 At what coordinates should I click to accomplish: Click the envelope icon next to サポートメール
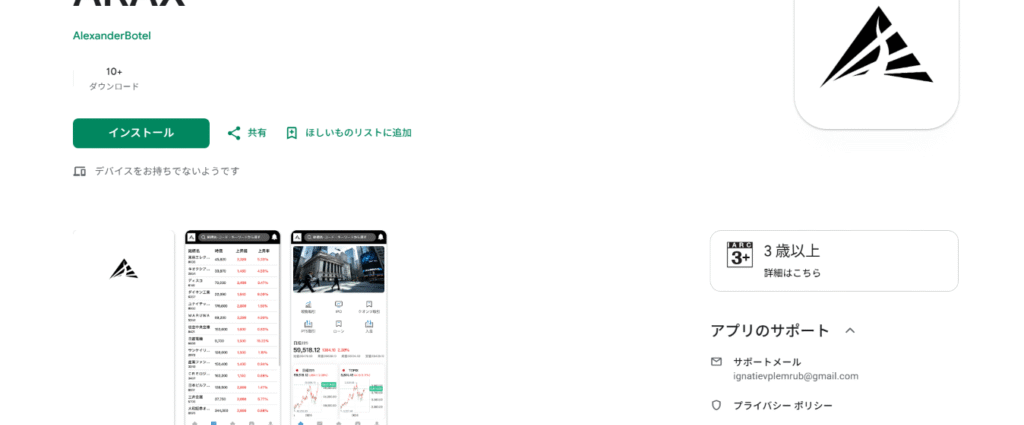pos(716,362)
